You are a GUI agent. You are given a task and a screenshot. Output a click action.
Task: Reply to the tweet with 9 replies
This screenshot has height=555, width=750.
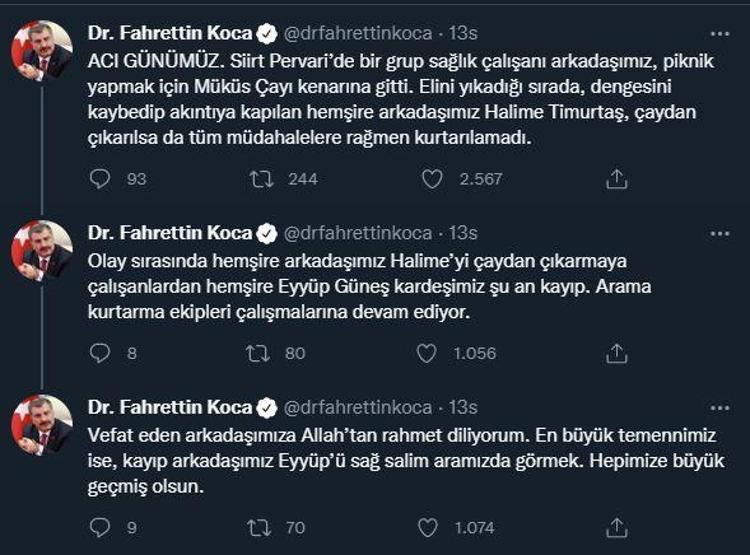point(100,527)
